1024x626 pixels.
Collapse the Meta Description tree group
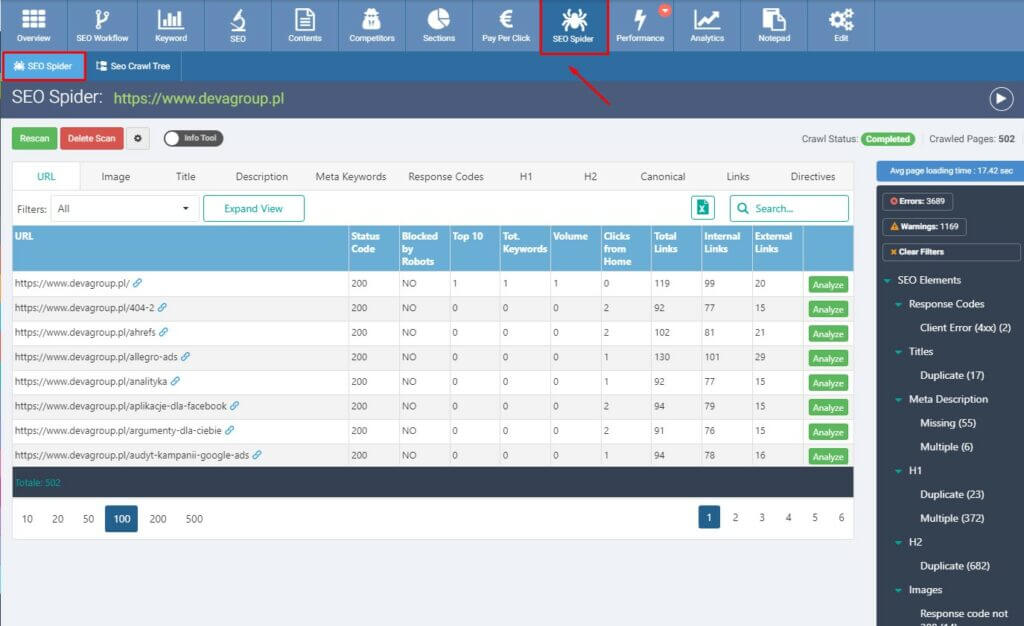click(900, 399)
